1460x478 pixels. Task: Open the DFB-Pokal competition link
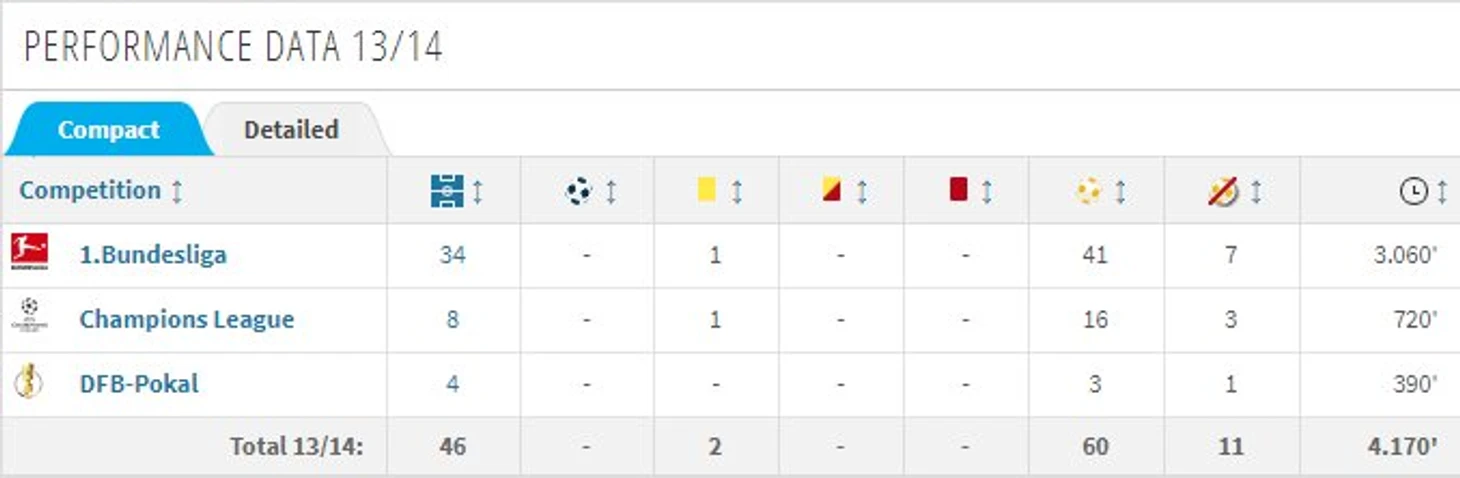click(x=139, y=383)
